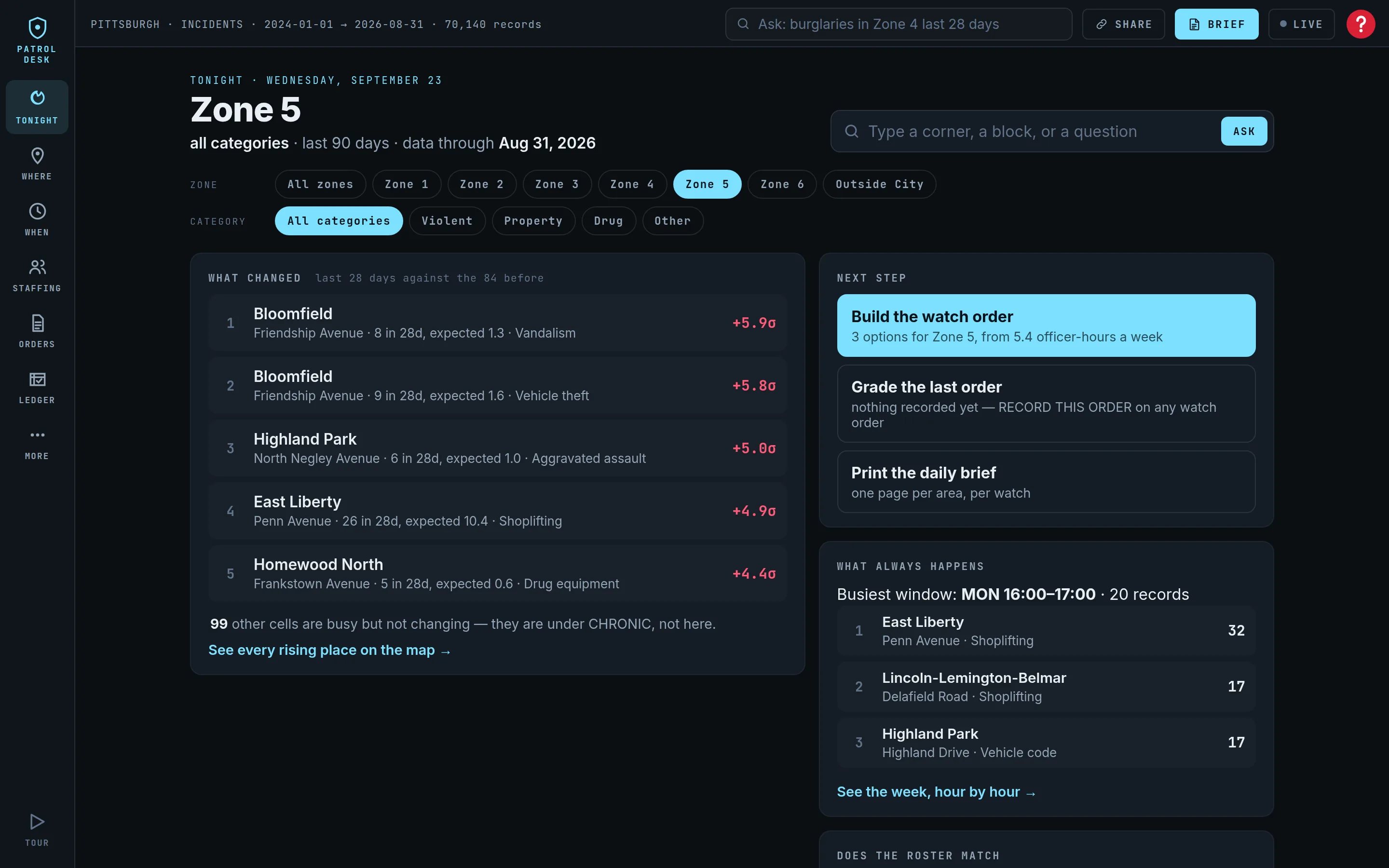Select the Outside City filter chip
This screenshot has height=868, width=1389.
(x=879, y=184)
